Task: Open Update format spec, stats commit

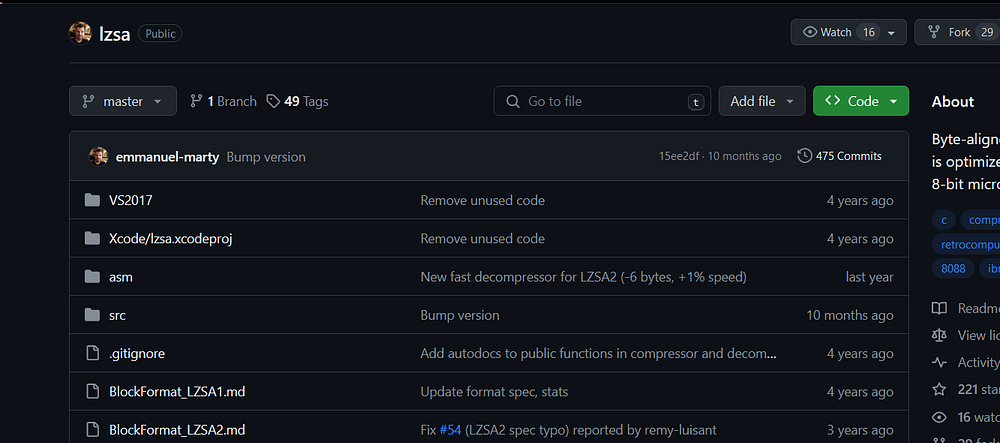Action: pos(494,391)
